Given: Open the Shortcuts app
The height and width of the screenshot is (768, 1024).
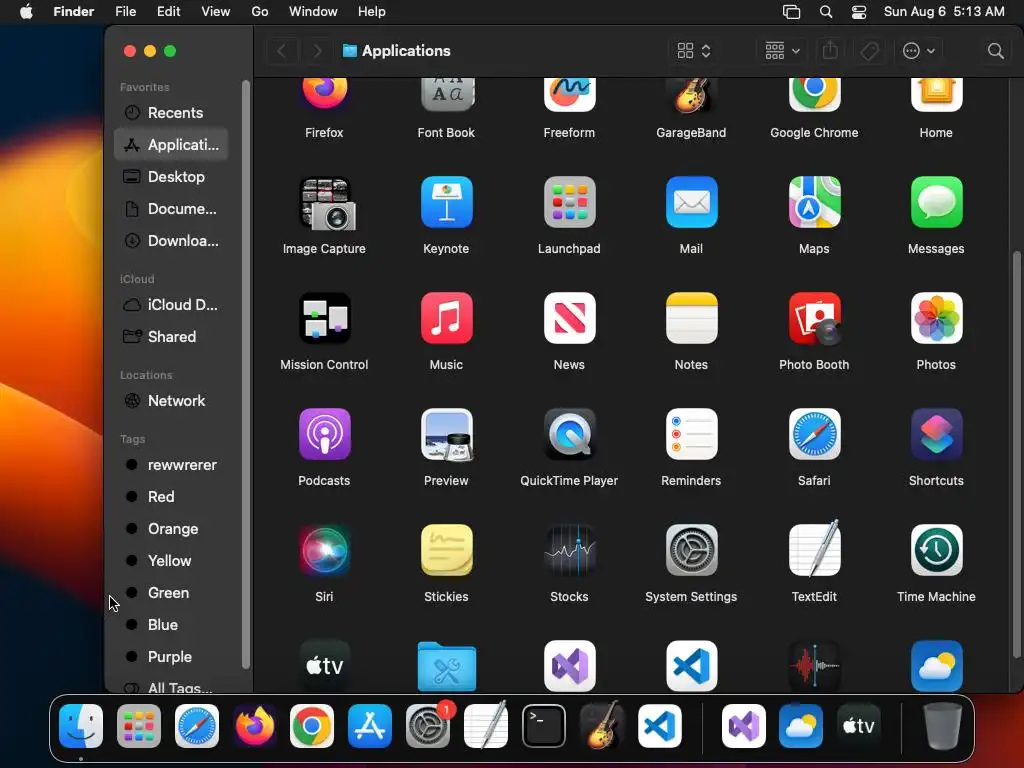Looking at the screenshot, I should tap(936, 434).
